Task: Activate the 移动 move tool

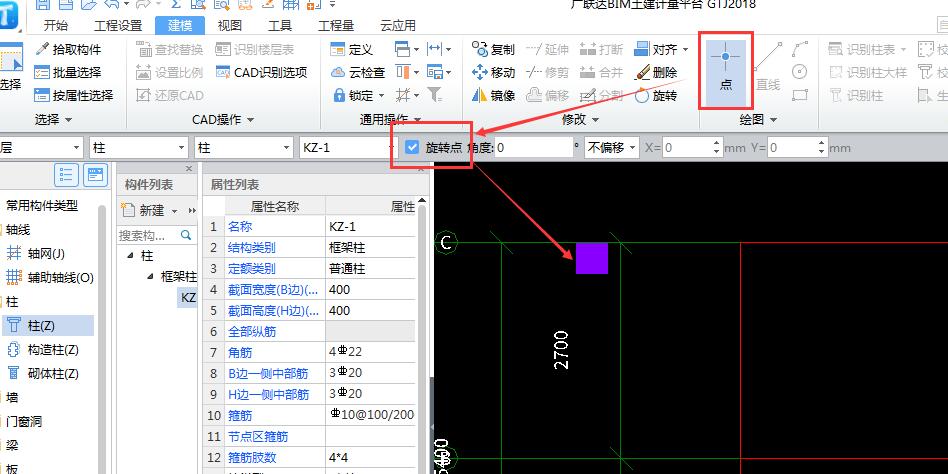Action: [x=493, y=73]
